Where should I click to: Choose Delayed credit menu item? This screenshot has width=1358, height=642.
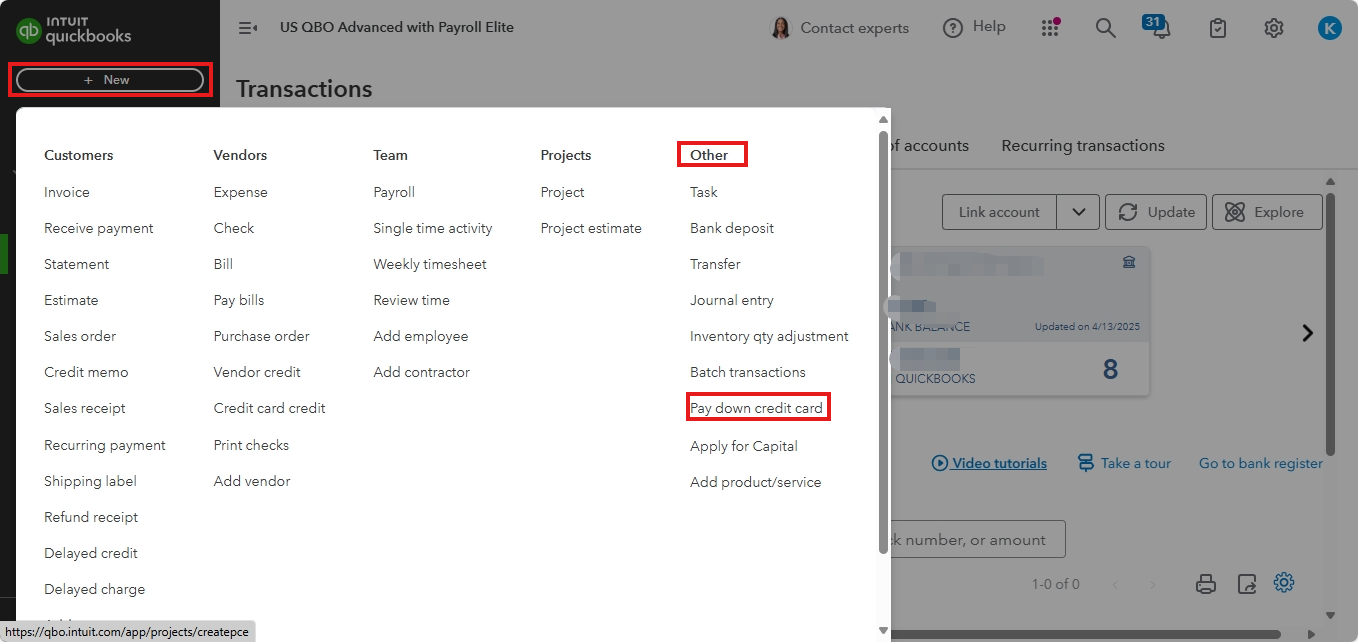pos(91,553)
